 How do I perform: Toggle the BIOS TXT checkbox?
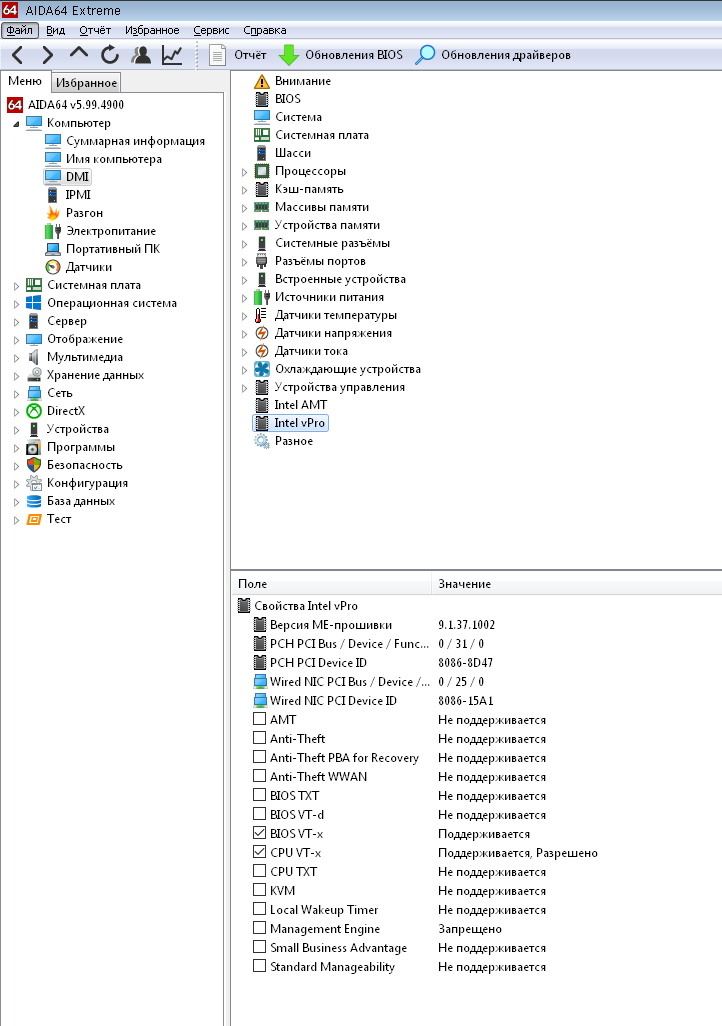click(x=259, y=794)
